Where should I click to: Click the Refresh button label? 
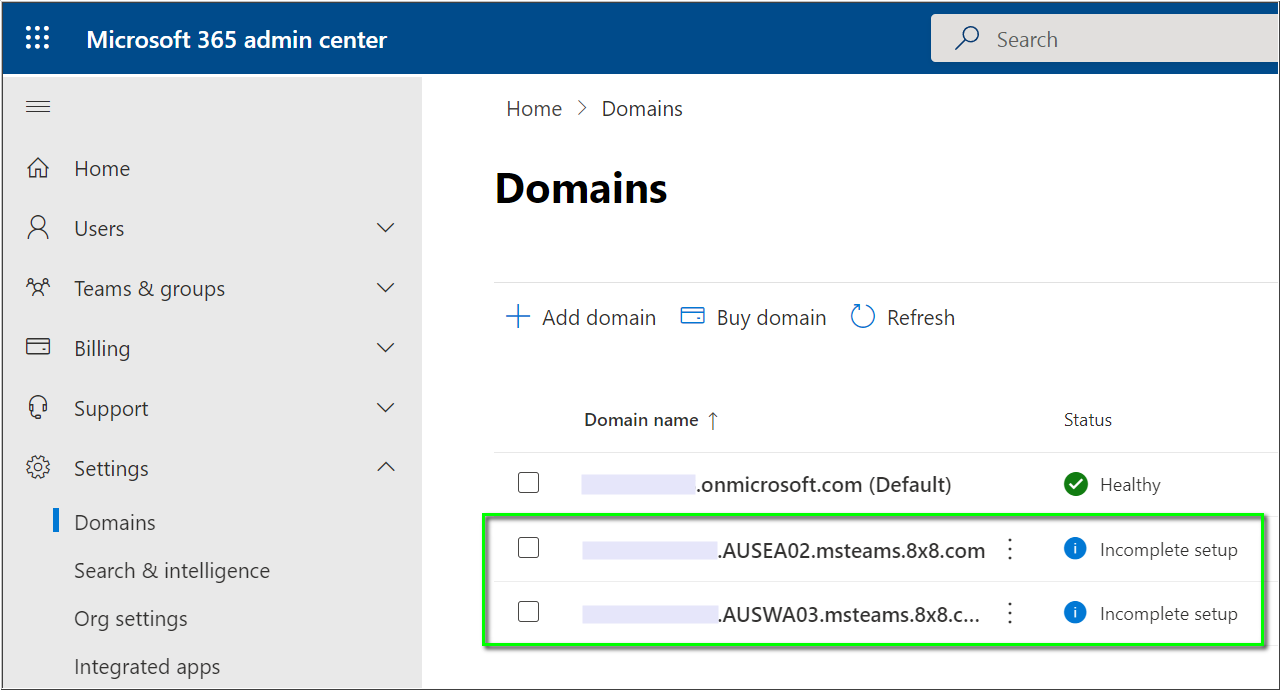tap(921, 318)
